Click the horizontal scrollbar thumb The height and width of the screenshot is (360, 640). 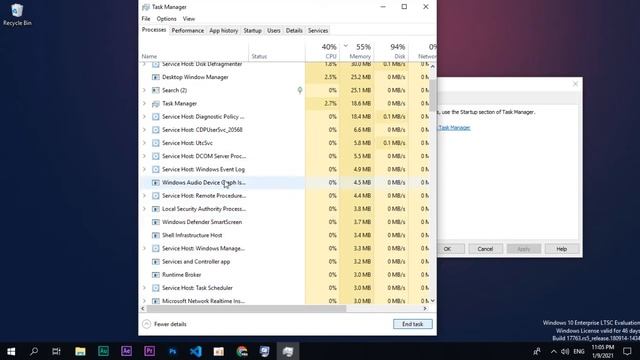246,309
